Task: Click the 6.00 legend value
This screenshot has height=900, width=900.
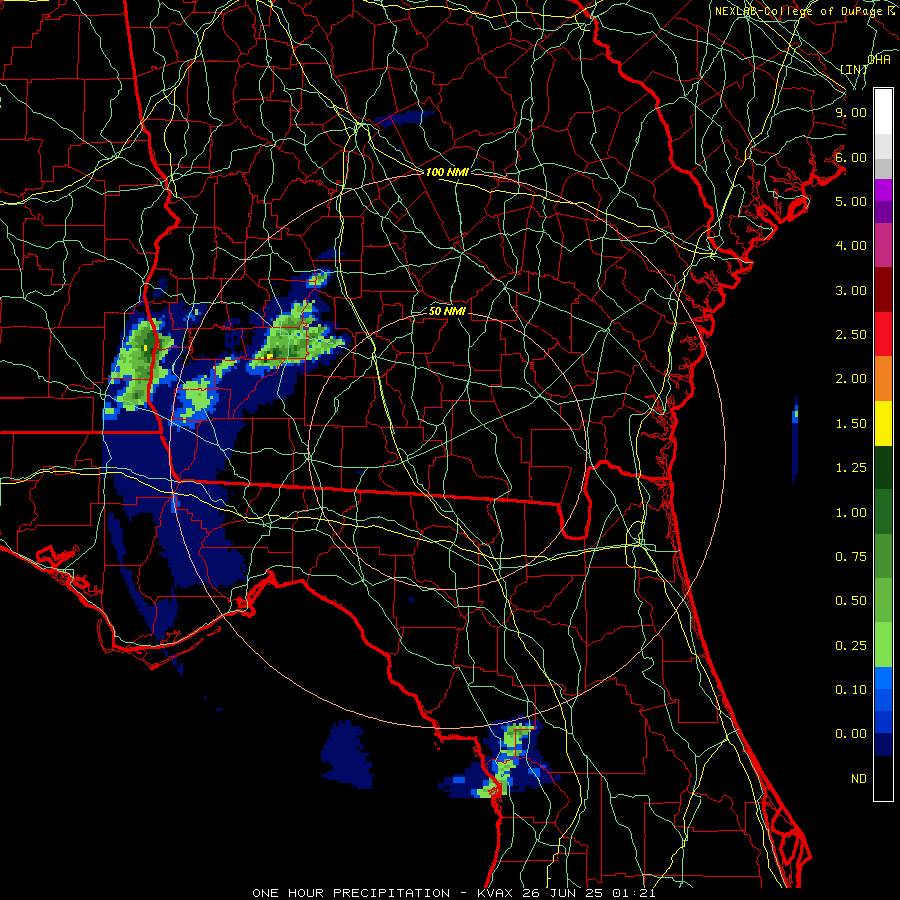Action: pyautogui.click(x=851, y=157)
